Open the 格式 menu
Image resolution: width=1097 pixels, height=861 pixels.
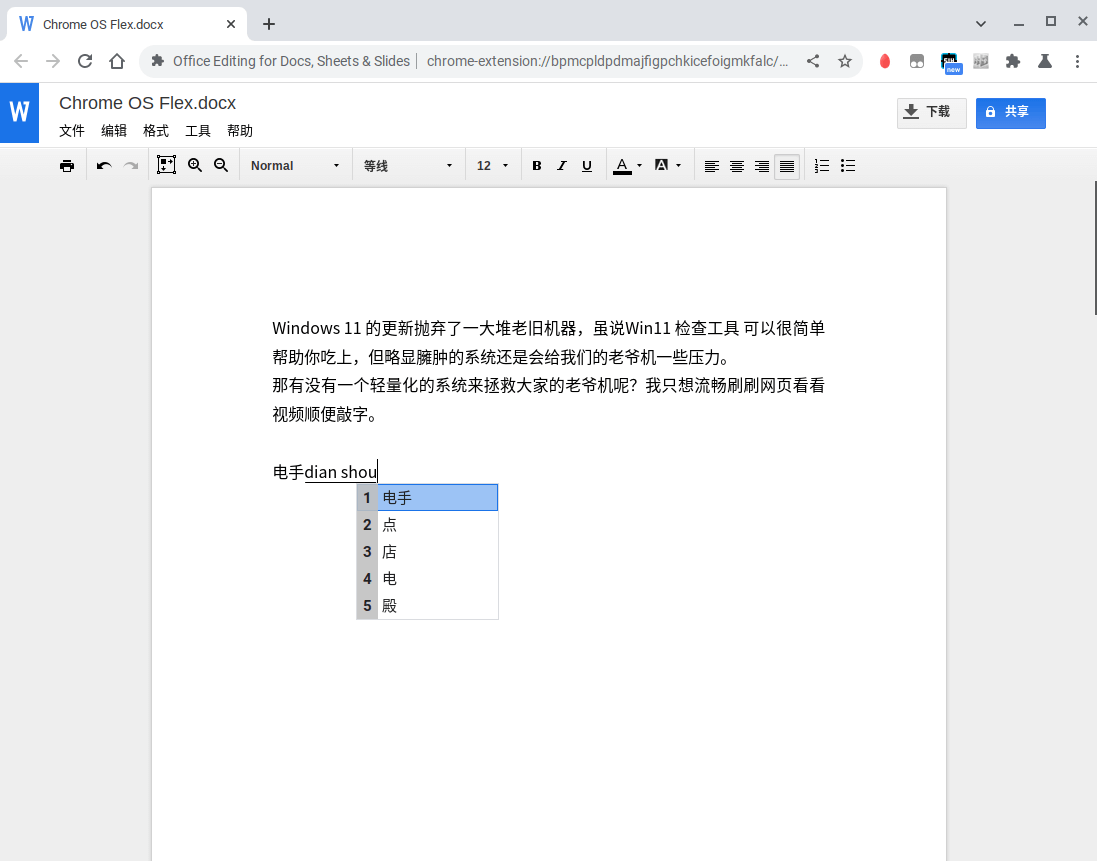(155, 130)
